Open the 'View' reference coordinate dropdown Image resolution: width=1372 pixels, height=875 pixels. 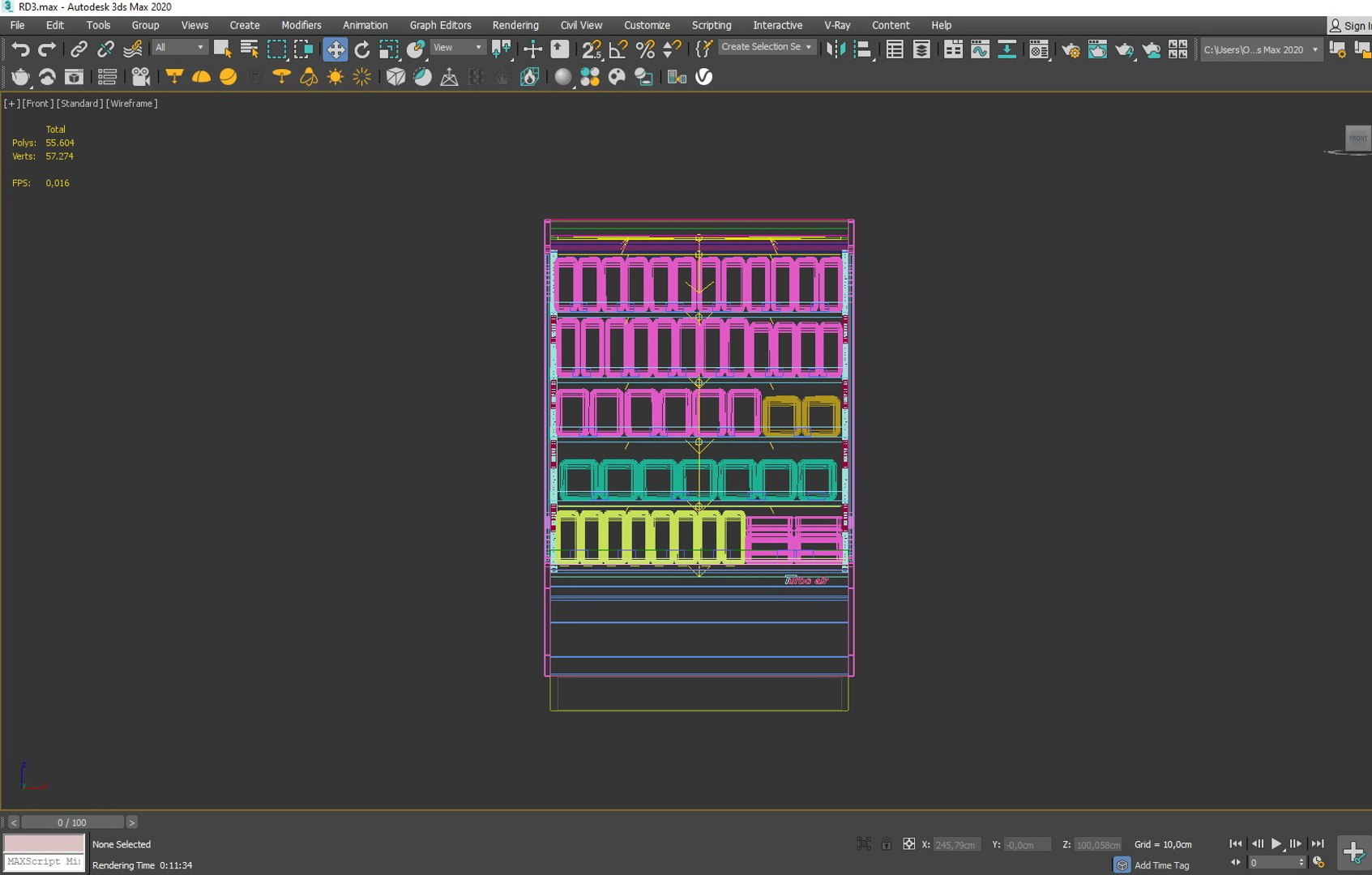point(458,48)
